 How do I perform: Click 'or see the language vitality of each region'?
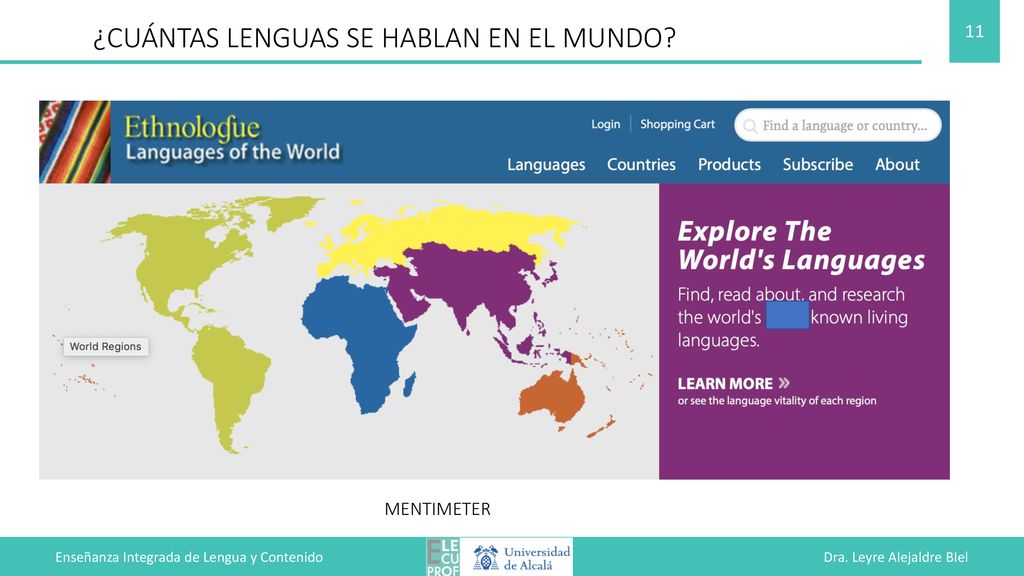pos(776,401)
